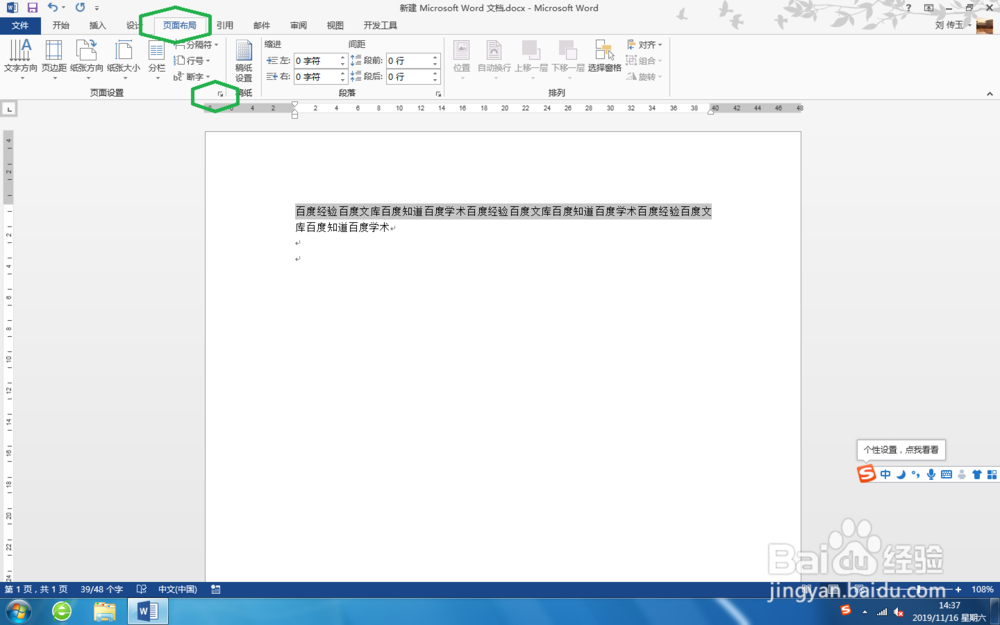
Task: Click the macro recording icon in status bar
Action: 216,590
